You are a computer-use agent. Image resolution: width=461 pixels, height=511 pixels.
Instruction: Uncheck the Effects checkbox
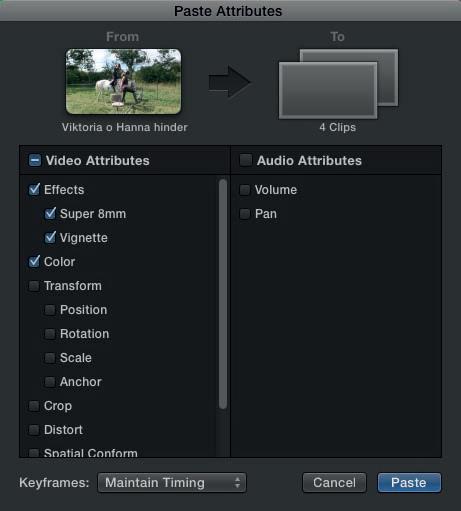point(34,190)
